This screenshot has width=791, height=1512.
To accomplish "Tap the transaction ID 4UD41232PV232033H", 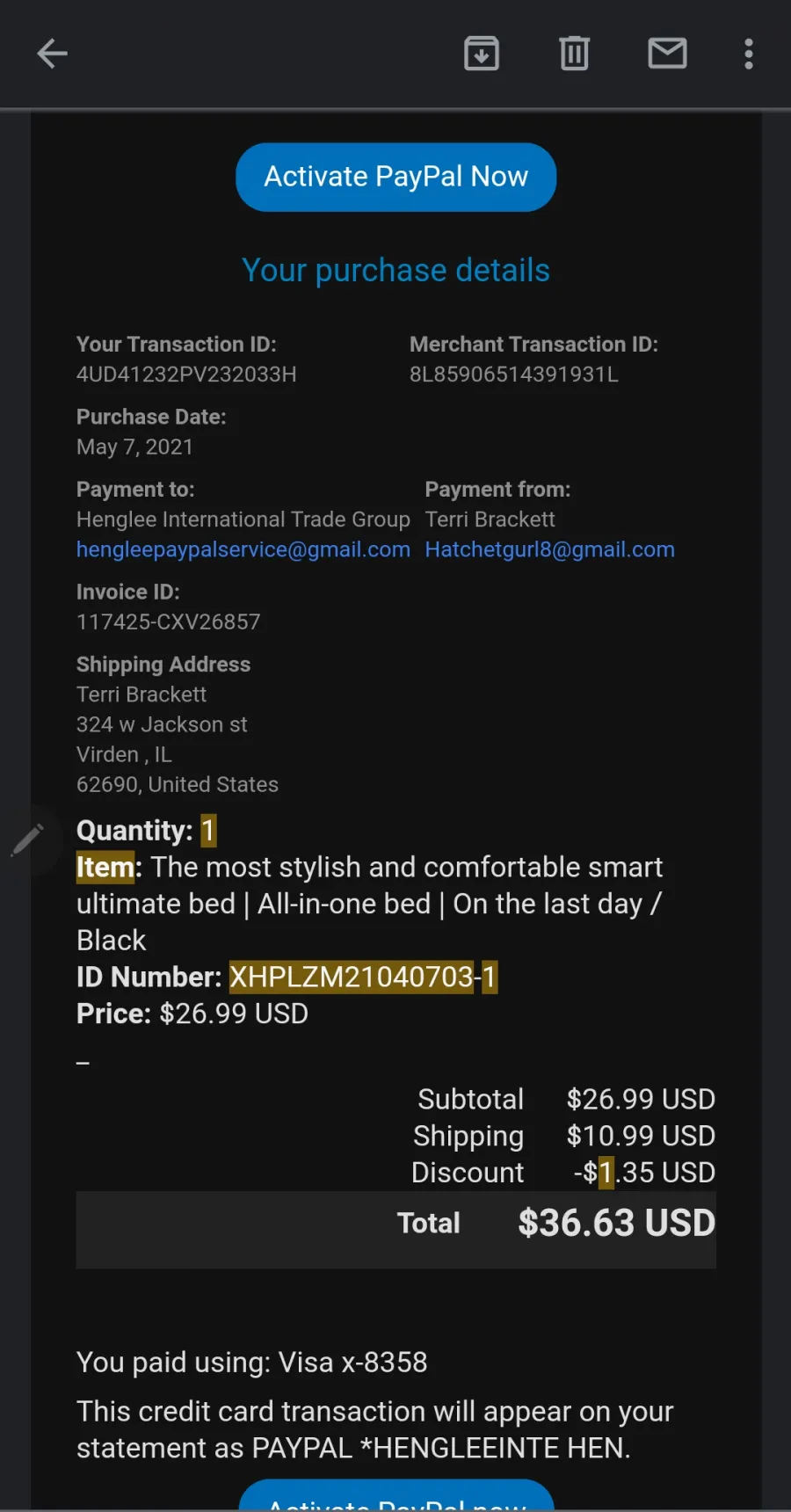I will 186,374.
